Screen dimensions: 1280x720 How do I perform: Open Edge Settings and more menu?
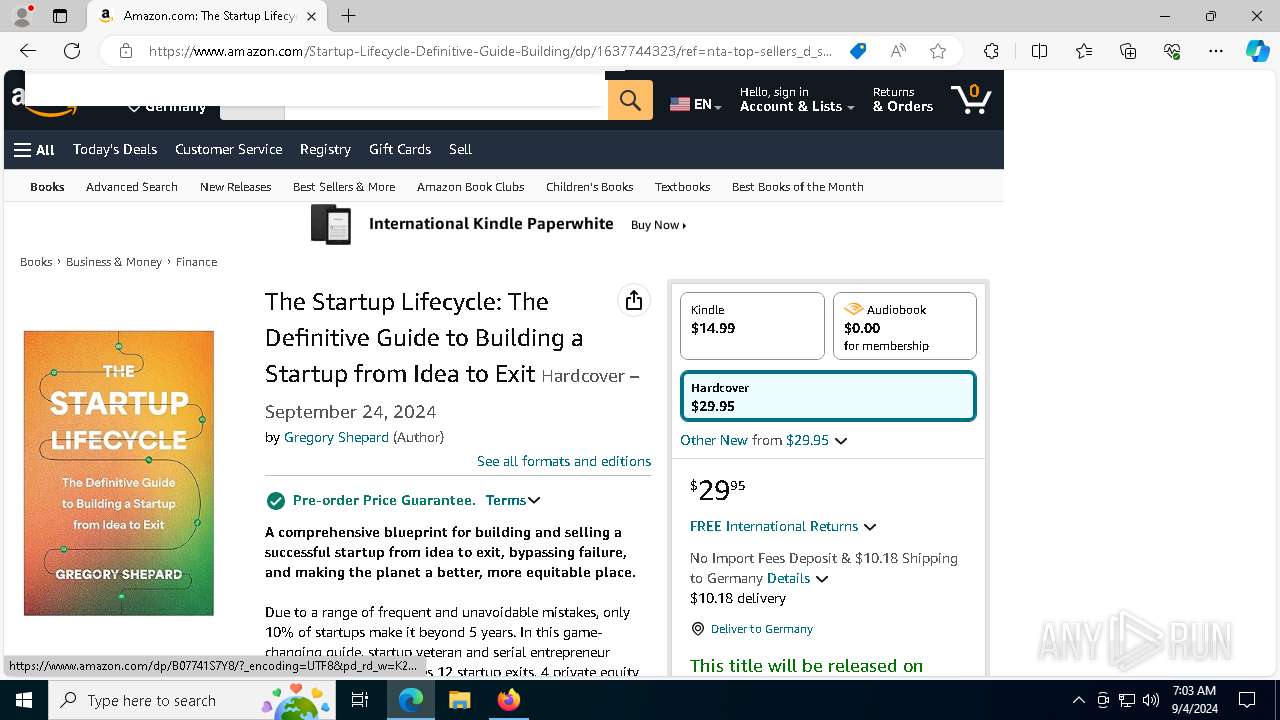pyautogui.click(x=1216, y=51)
